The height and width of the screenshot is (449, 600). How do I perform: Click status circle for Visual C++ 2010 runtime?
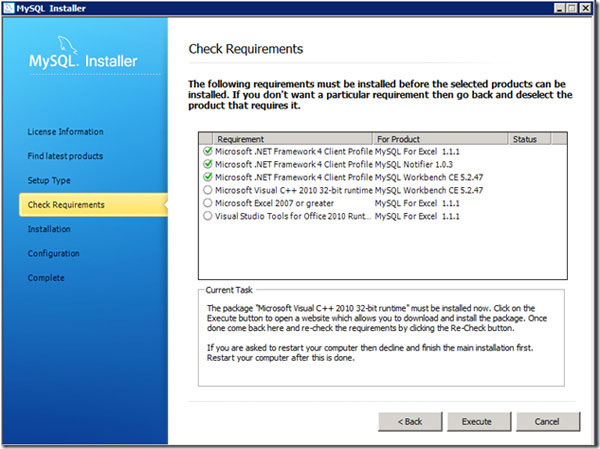click(x=207, y=190)
